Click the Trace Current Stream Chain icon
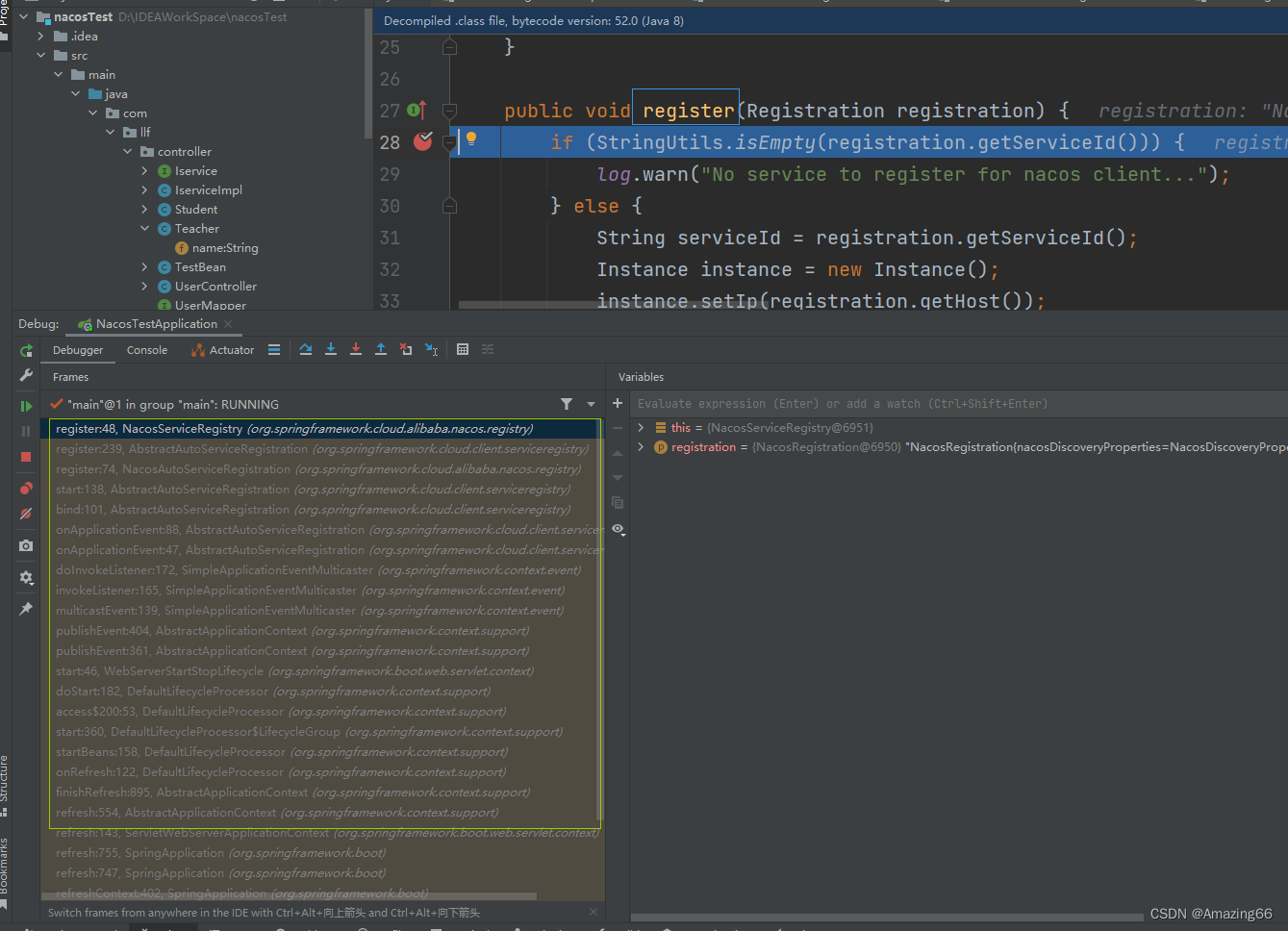The image size is (1288, 931). [x=488, y=349]
